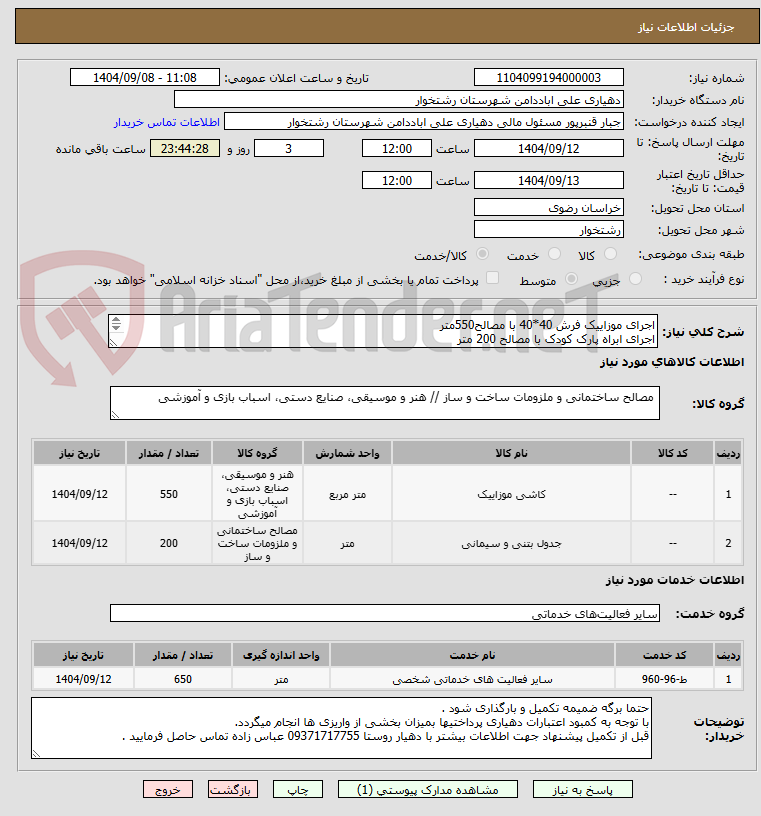Click the خروج exit button
Viewport: 761px width, 816px height.
point(168,790)
